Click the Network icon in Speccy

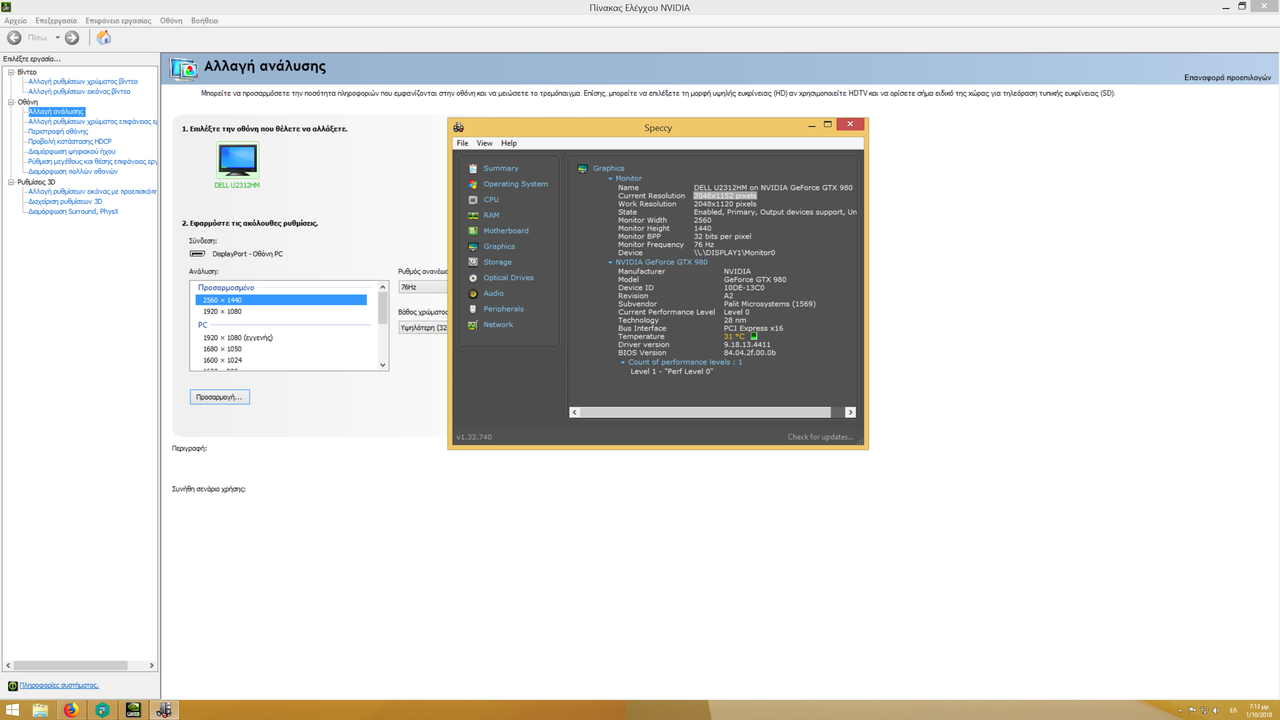pyautogui.click(x=472, y=325)
